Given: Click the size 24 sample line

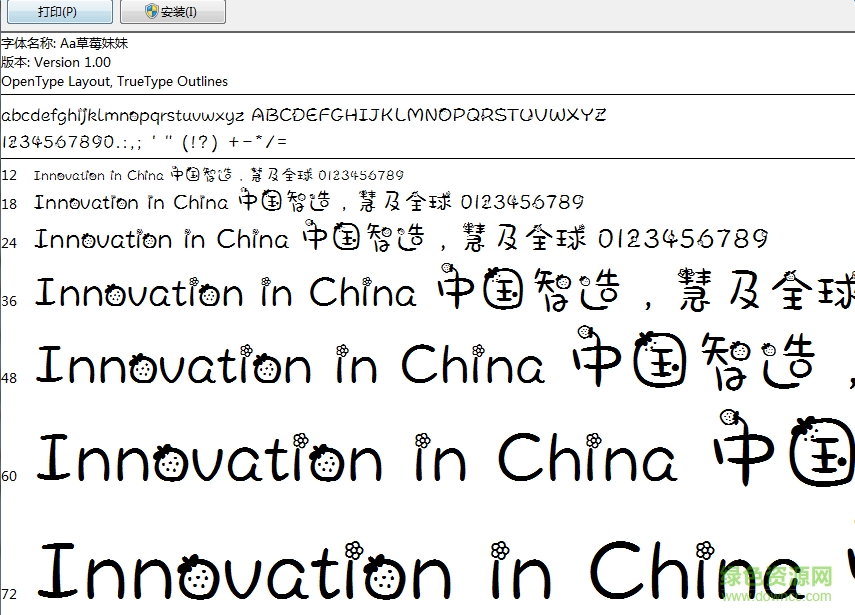Looking at the screenshot, I should [401, 238].
